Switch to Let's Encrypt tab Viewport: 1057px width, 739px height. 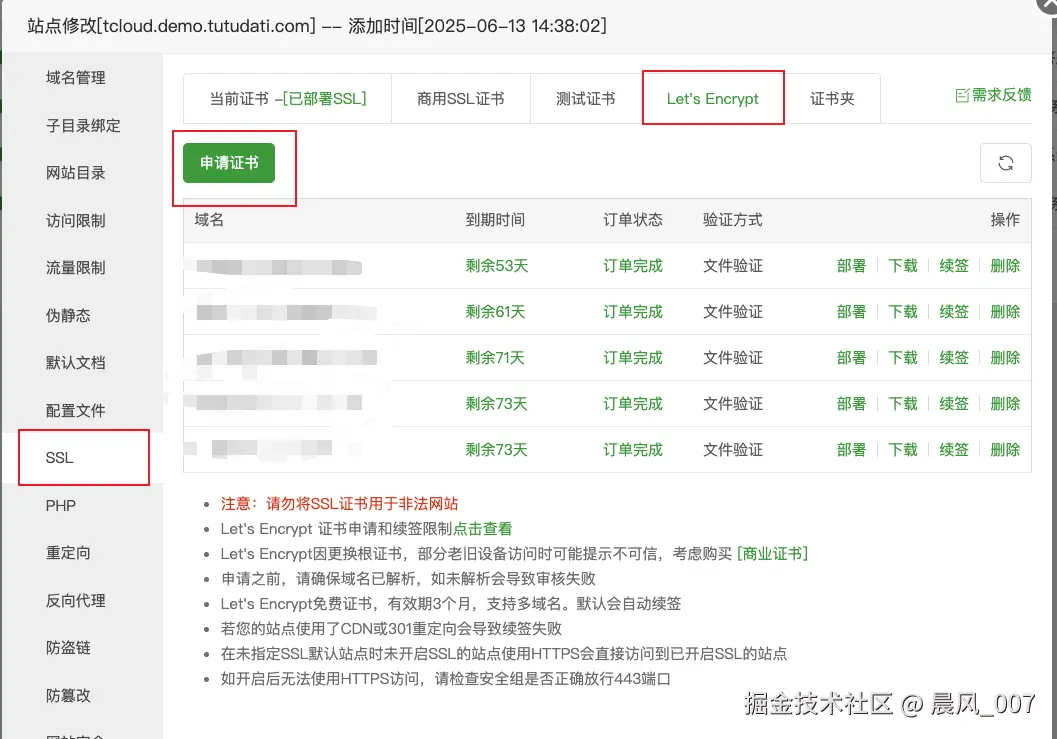(x=713, y=98)
